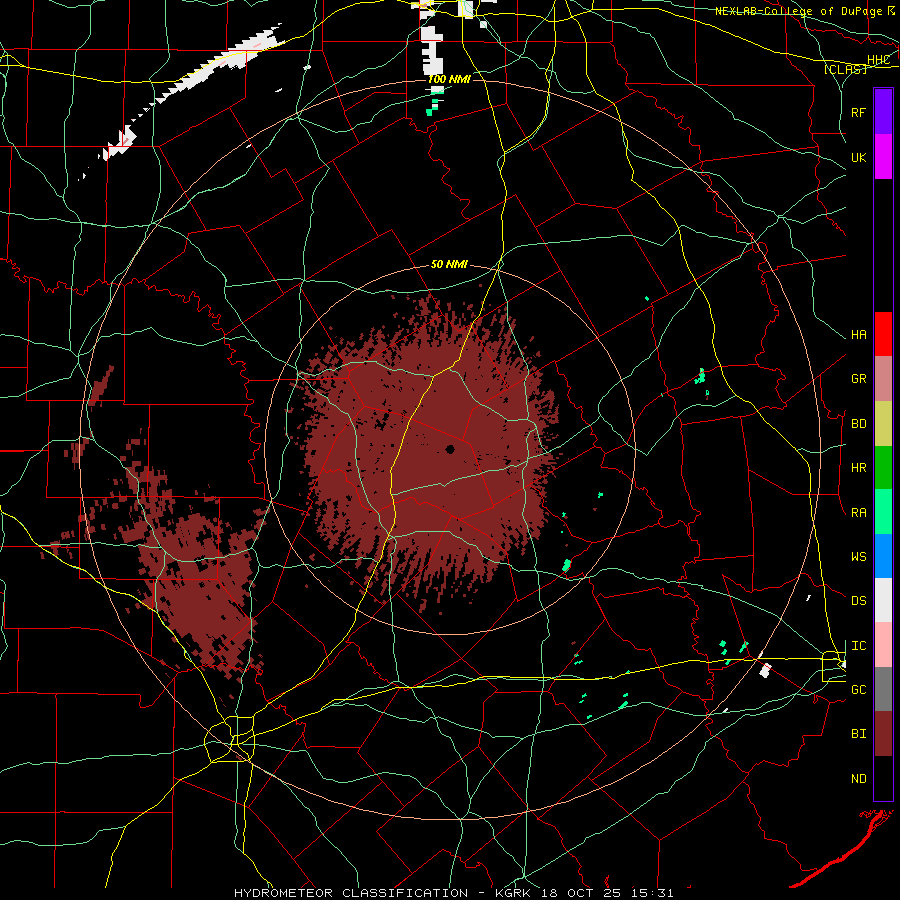
Task: Click the [CLAS] label
Action: tap(845, 69)
